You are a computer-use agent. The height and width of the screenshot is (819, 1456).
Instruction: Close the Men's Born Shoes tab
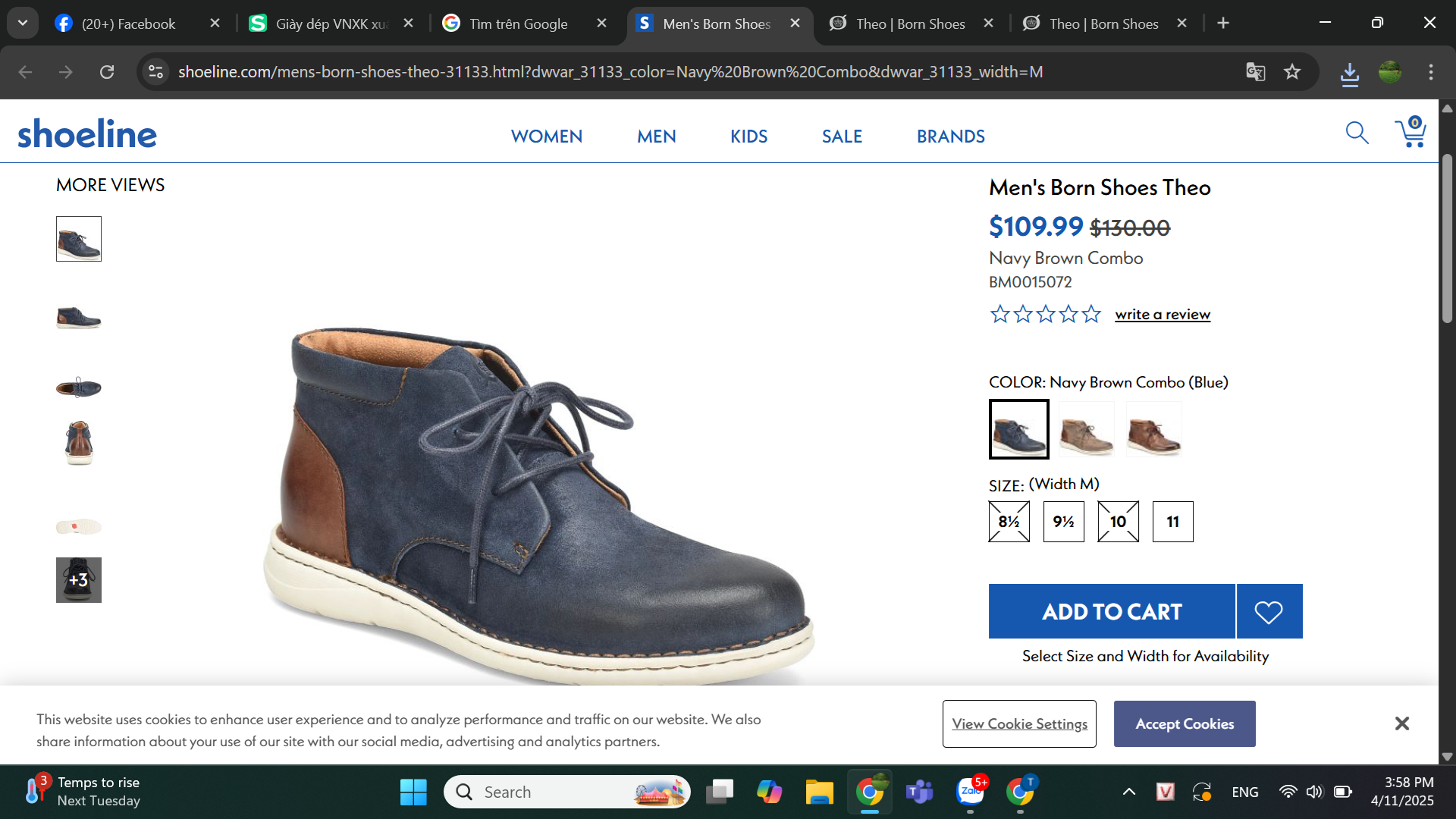click(x=795, y=24)
